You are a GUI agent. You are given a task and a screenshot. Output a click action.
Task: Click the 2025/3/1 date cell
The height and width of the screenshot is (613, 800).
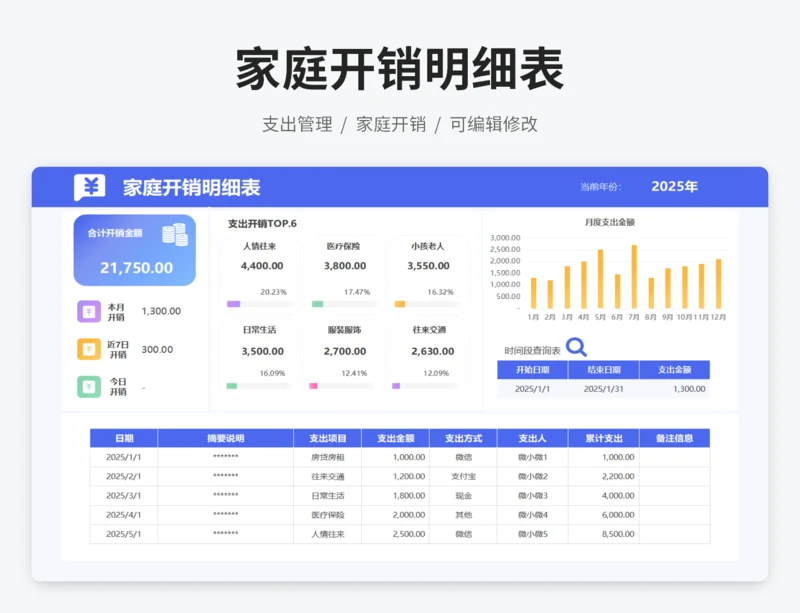[123, 496]
